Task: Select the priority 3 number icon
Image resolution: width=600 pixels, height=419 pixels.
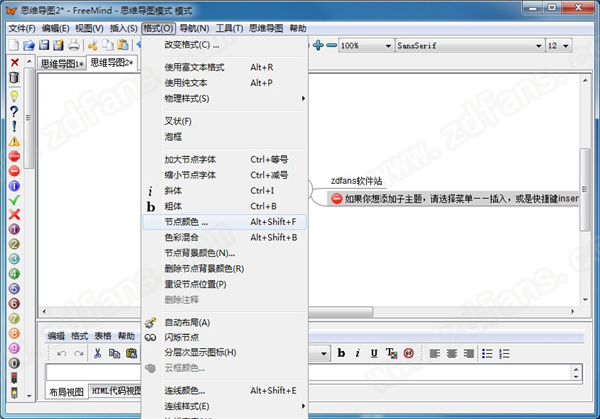Action: pyautogui.click(x=14, y=259)
